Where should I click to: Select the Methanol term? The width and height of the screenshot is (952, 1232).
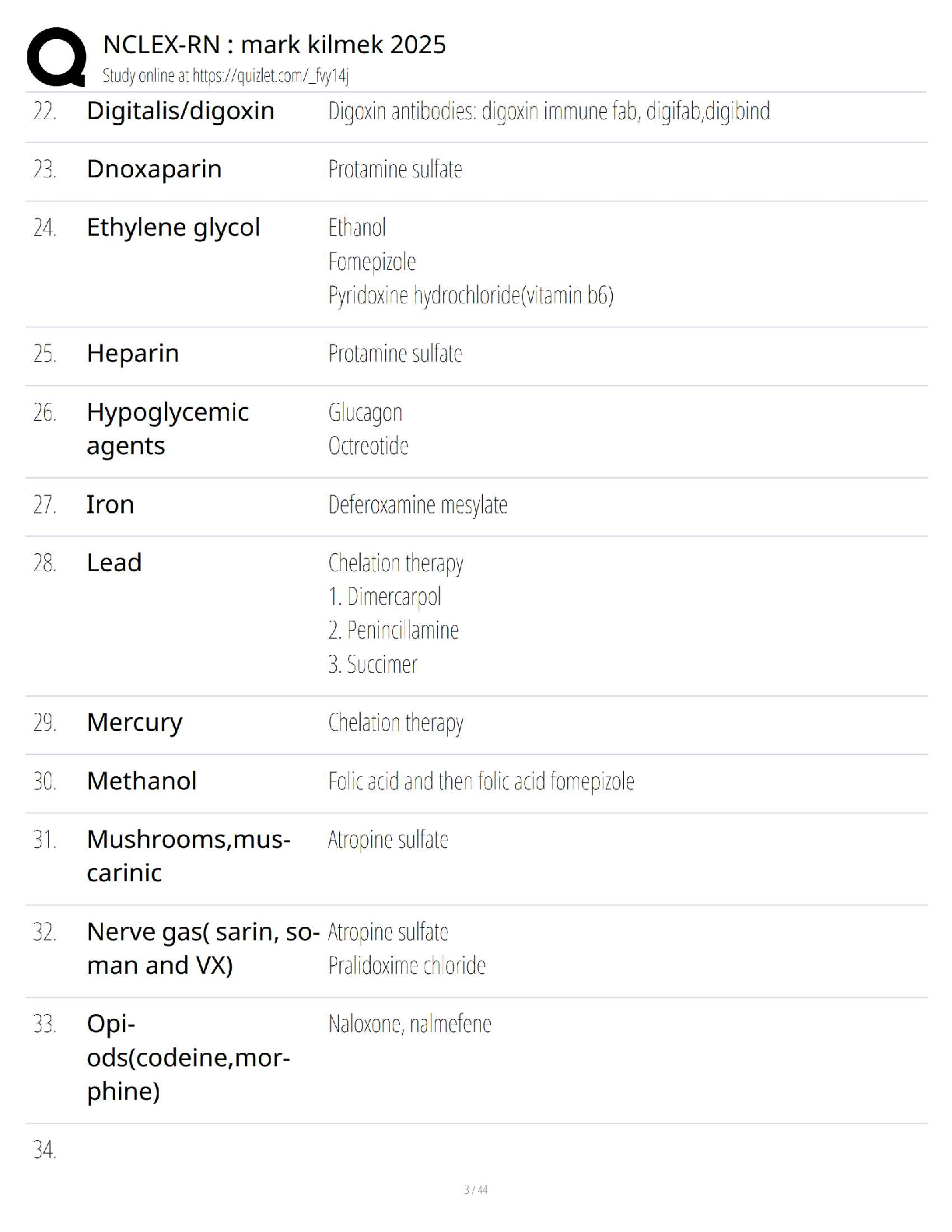tap(142, 781)
